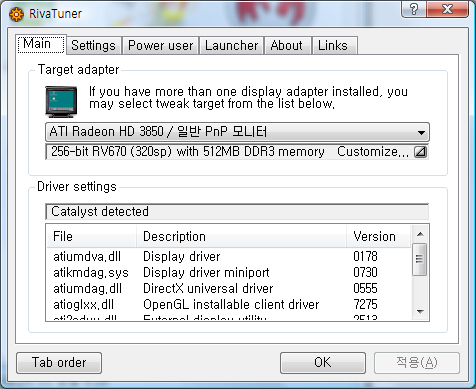Viewport: 476px width, 389px height.
Task: Click the Display driver miniport description
Action: click(206, 273)
